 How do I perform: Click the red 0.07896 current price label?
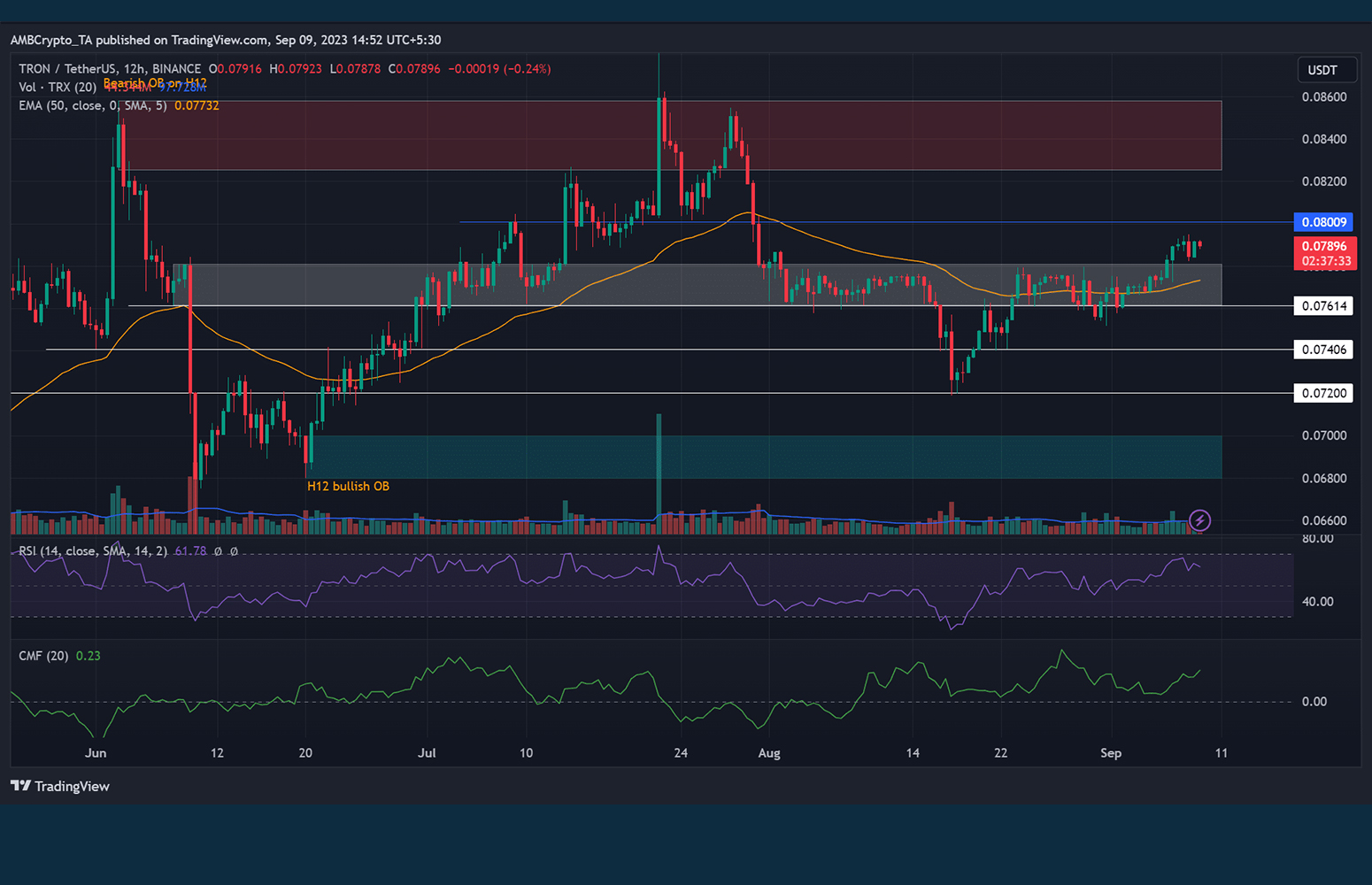click(1323, 253)
